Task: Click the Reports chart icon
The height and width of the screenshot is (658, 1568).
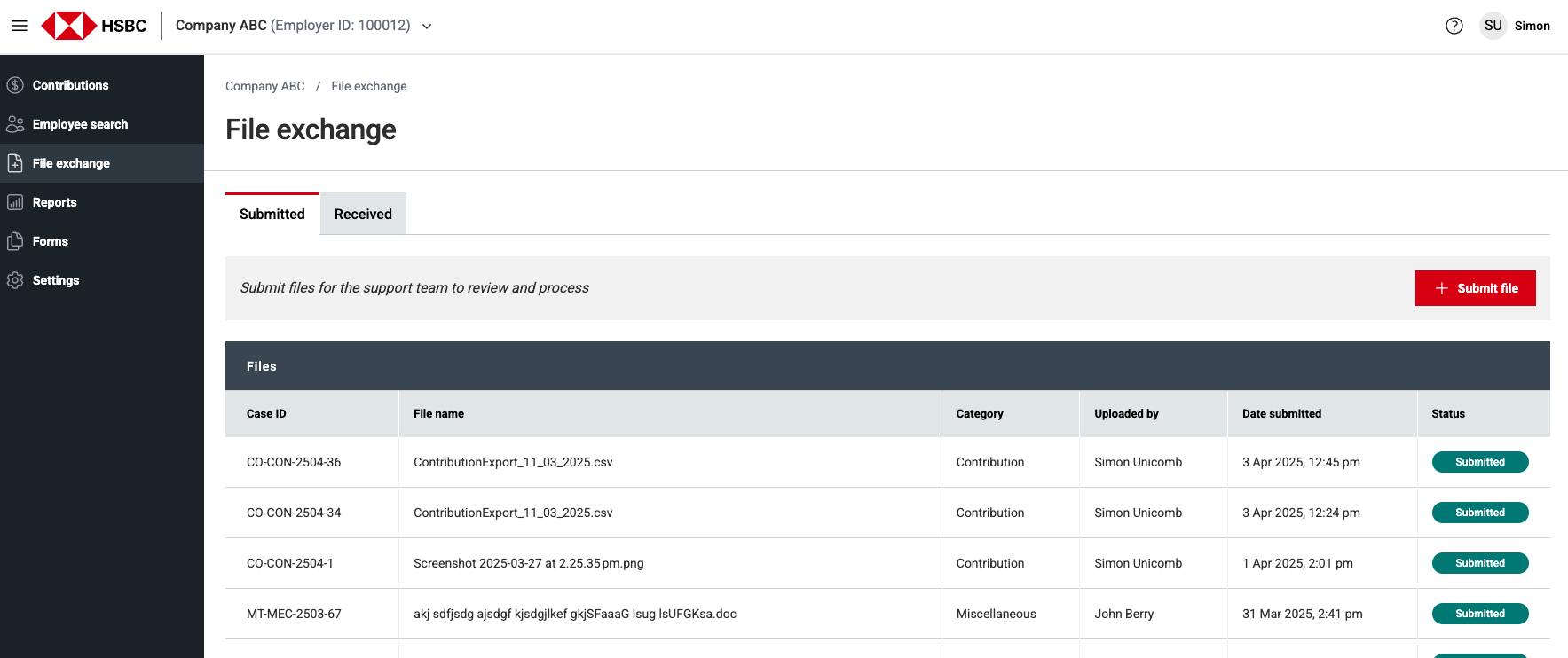Action: pos(15,202)
